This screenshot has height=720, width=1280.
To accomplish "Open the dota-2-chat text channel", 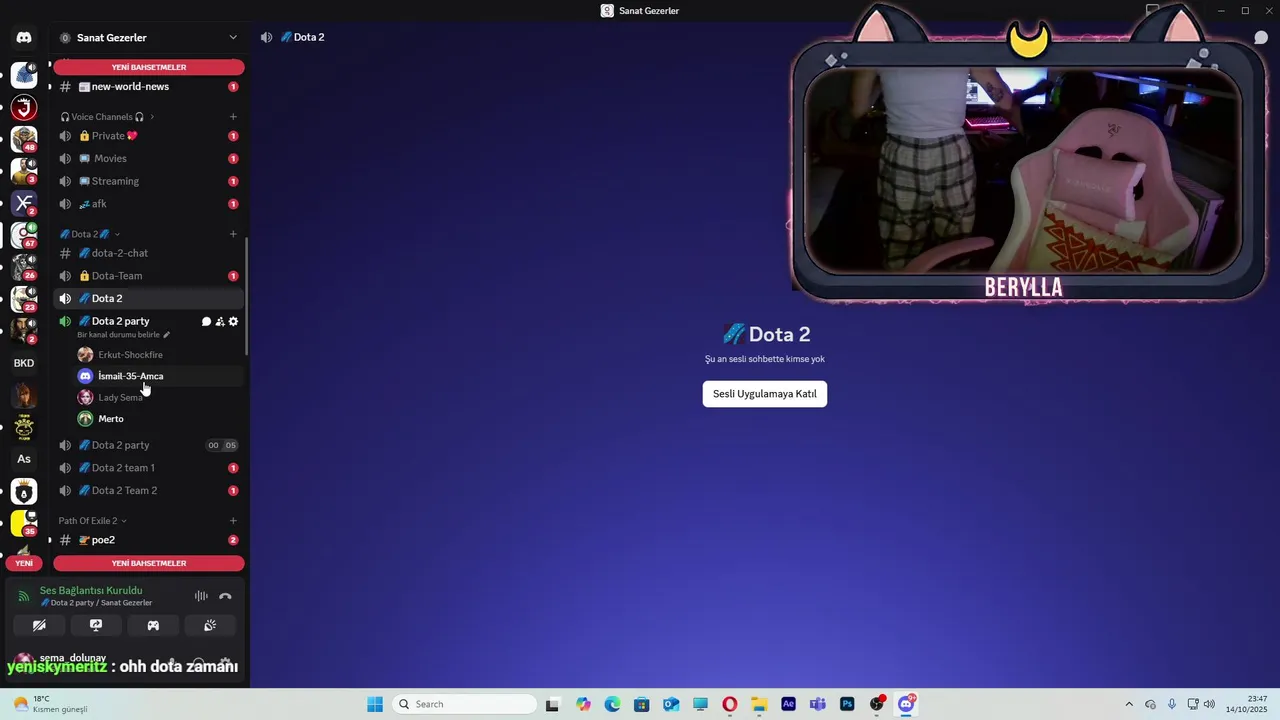I will pyautogui.click(x=149, y=253).
